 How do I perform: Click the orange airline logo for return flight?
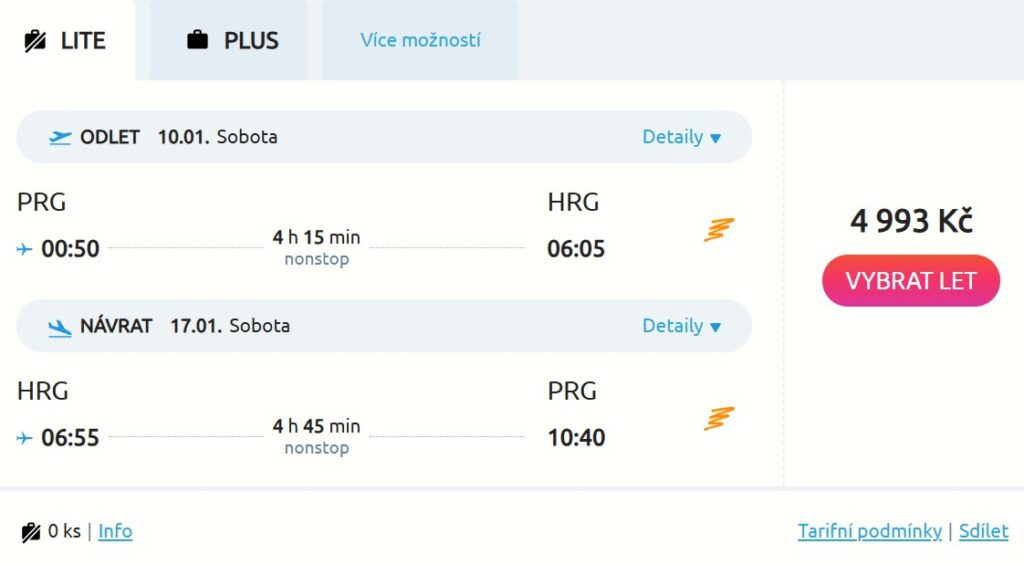718,419
